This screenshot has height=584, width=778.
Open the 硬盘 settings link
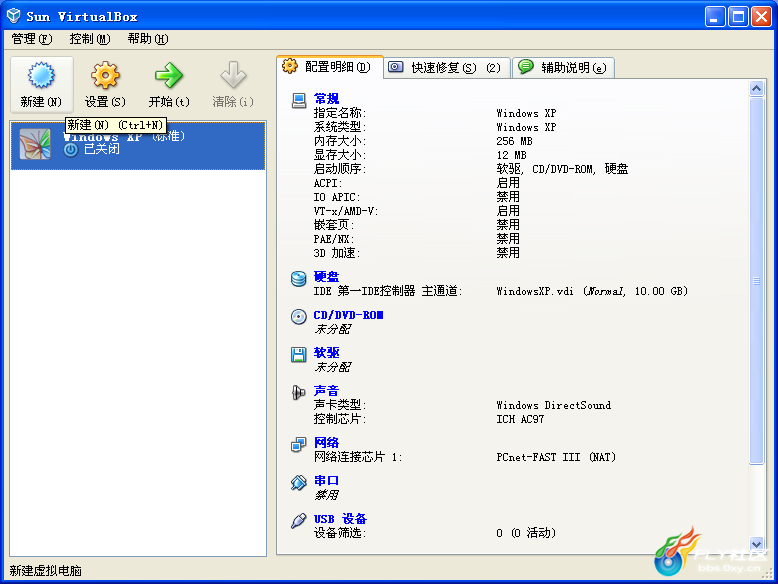pyautogui.click(x=326, y=276)
